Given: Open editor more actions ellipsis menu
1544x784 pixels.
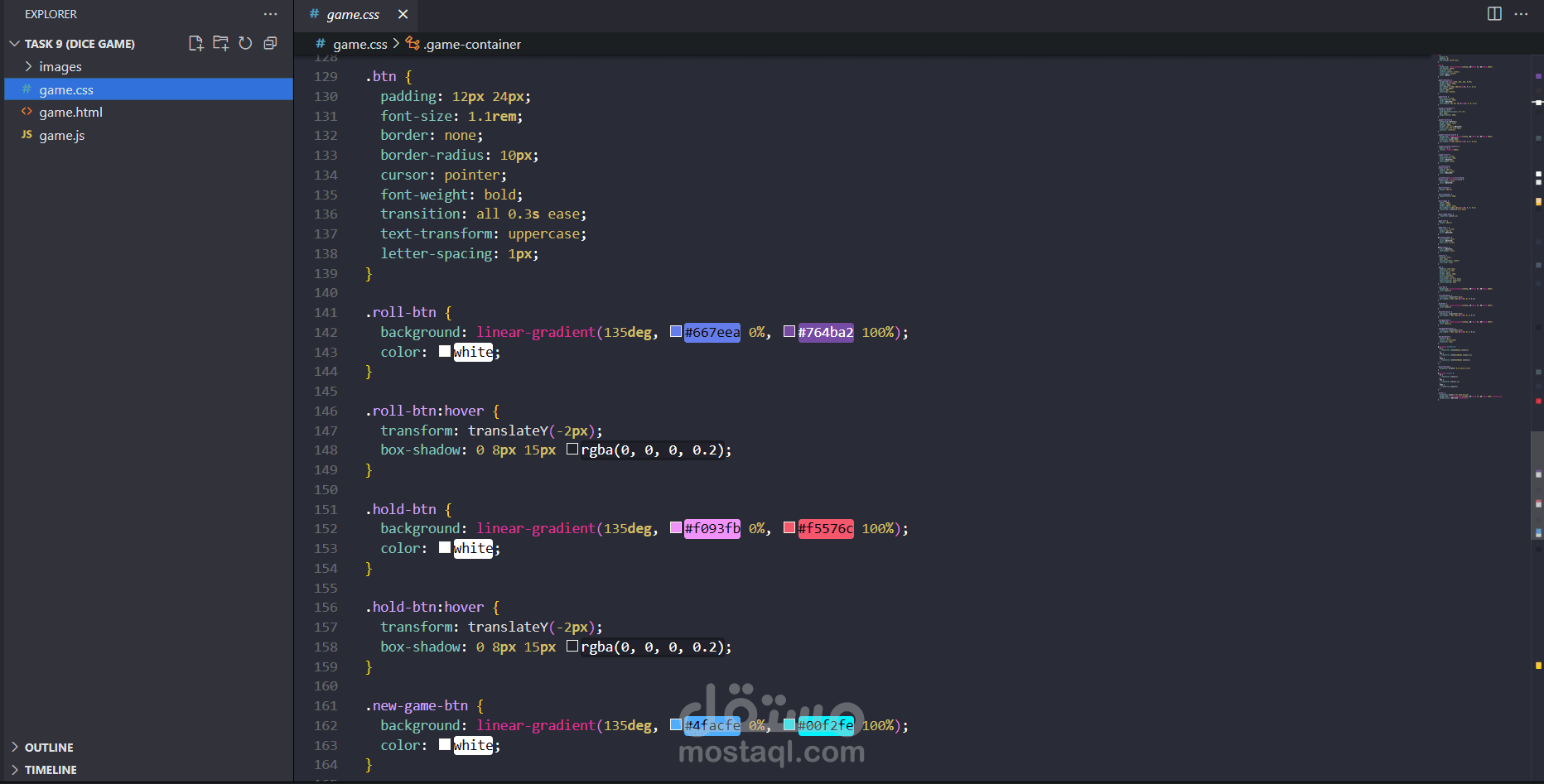Looking at the screenshot, I should tap(1521, 14).
